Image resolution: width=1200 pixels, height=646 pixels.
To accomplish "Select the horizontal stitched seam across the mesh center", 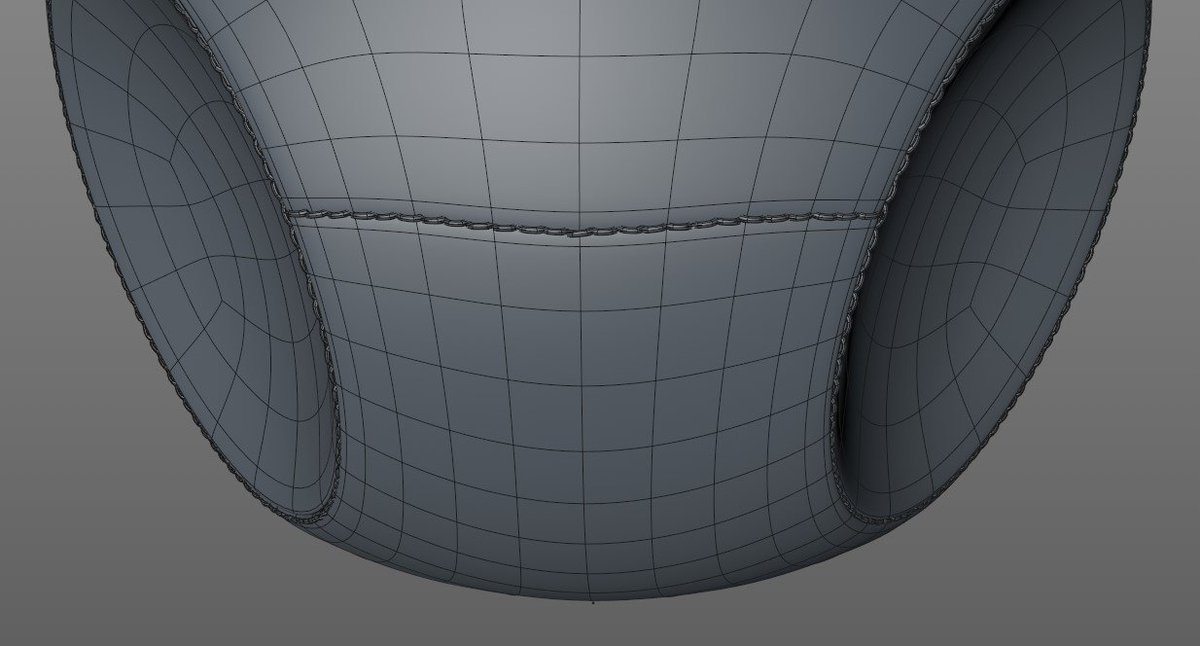I will tap(587, 221).
